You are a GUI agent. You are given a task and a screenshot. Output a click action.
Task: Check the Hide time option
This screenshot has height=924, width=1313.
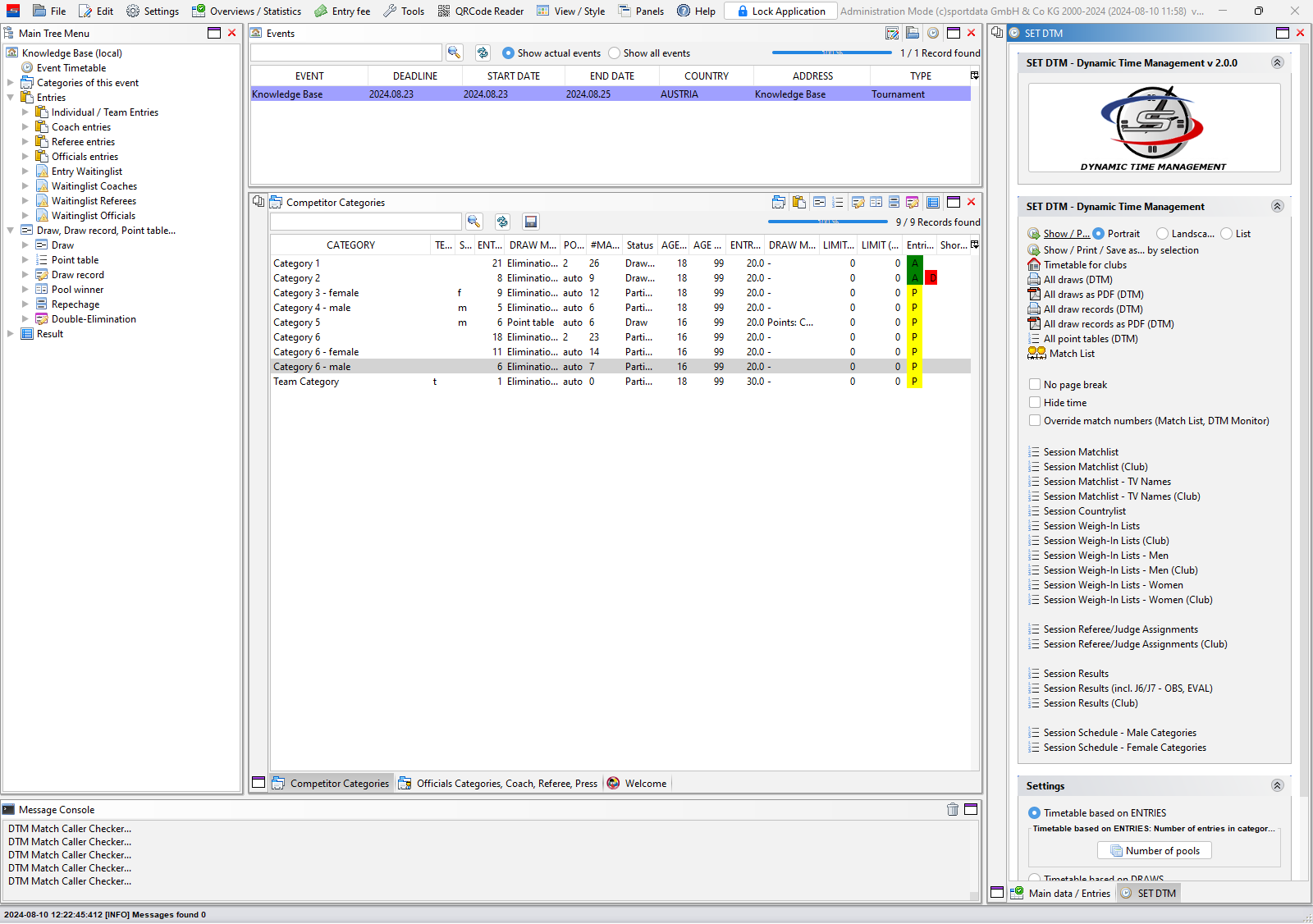1035,403
